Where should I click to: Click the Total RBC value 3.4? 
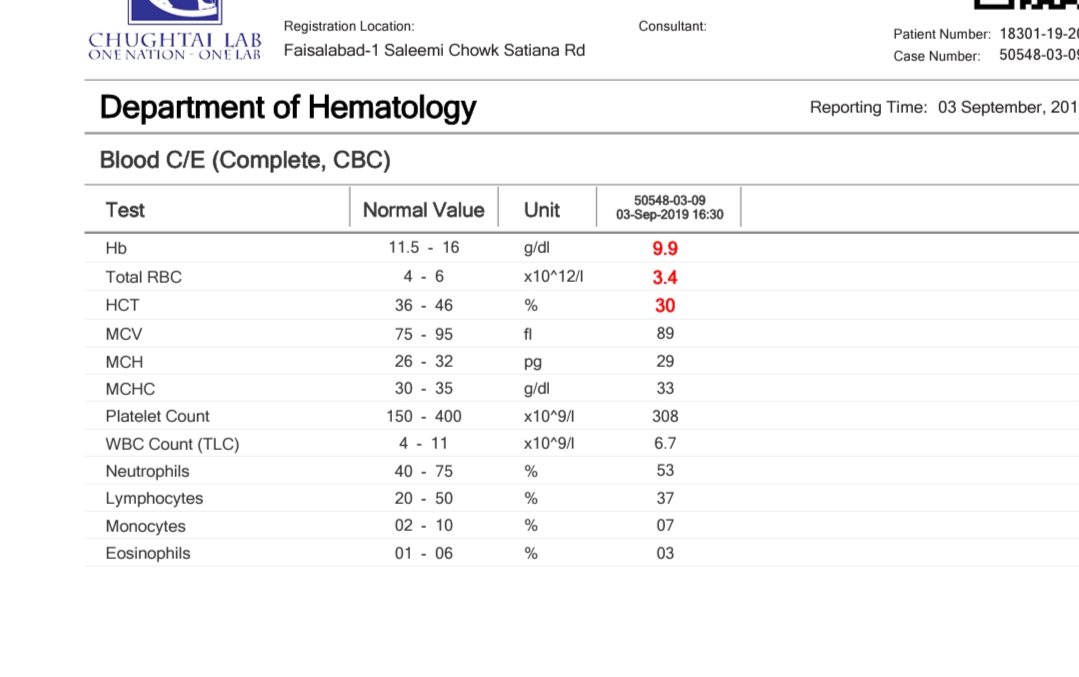click(665, 277)
